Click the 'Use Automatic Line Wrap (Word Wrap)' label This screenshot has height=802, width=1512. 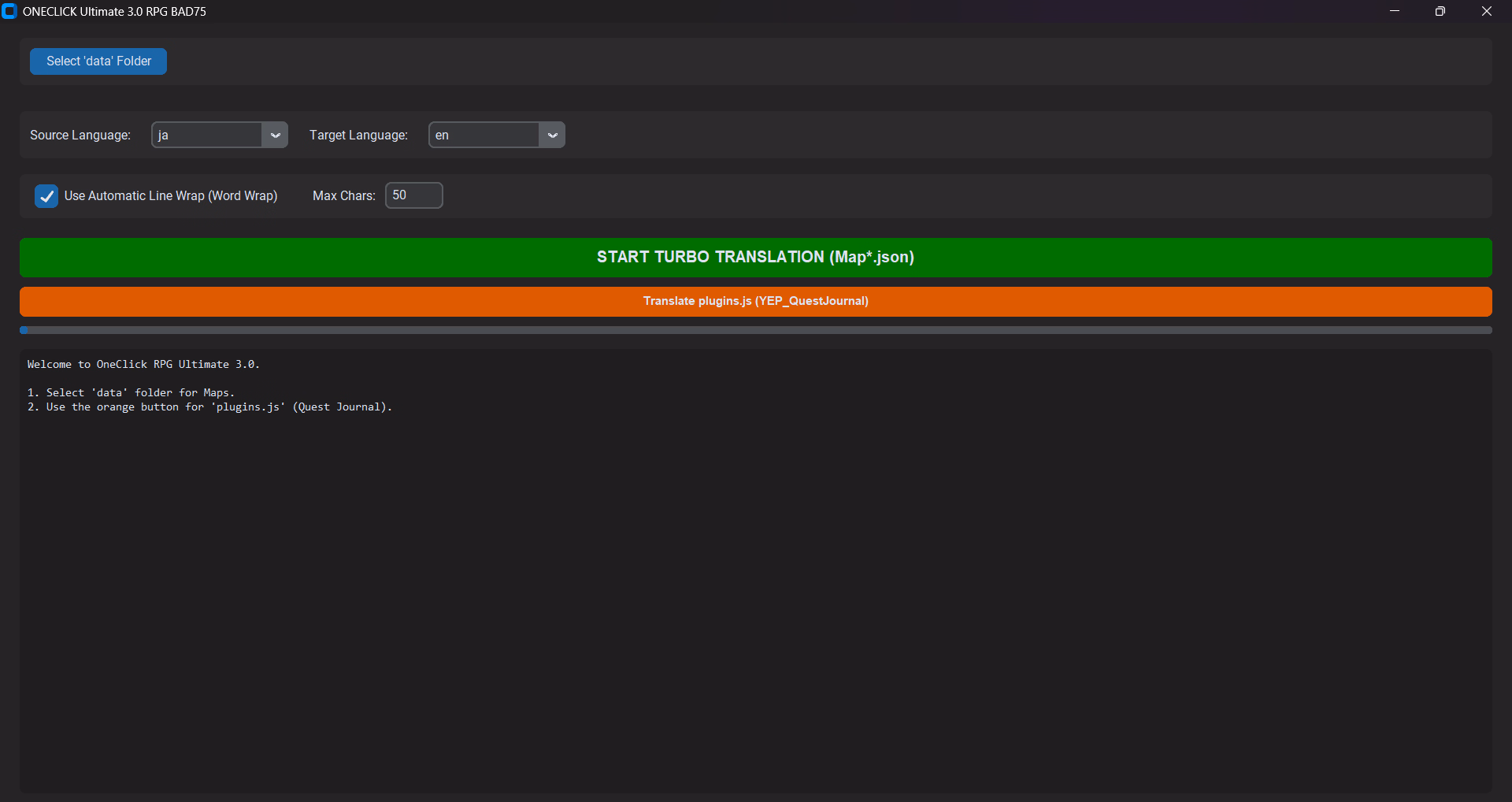click(x=171, y=196)
